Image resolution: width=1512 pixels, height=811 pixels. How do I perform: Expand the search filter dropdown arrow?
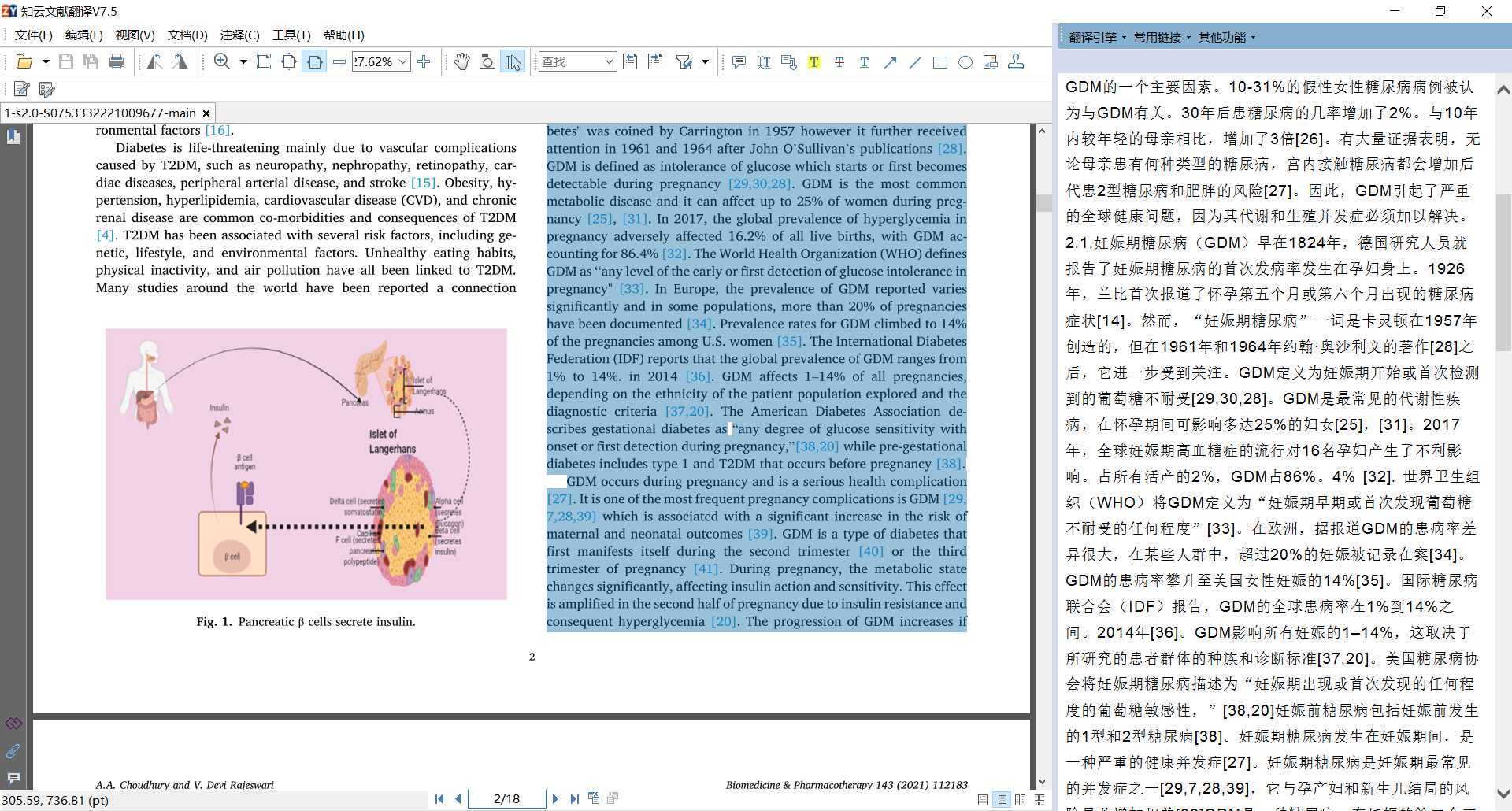(705, 62)
